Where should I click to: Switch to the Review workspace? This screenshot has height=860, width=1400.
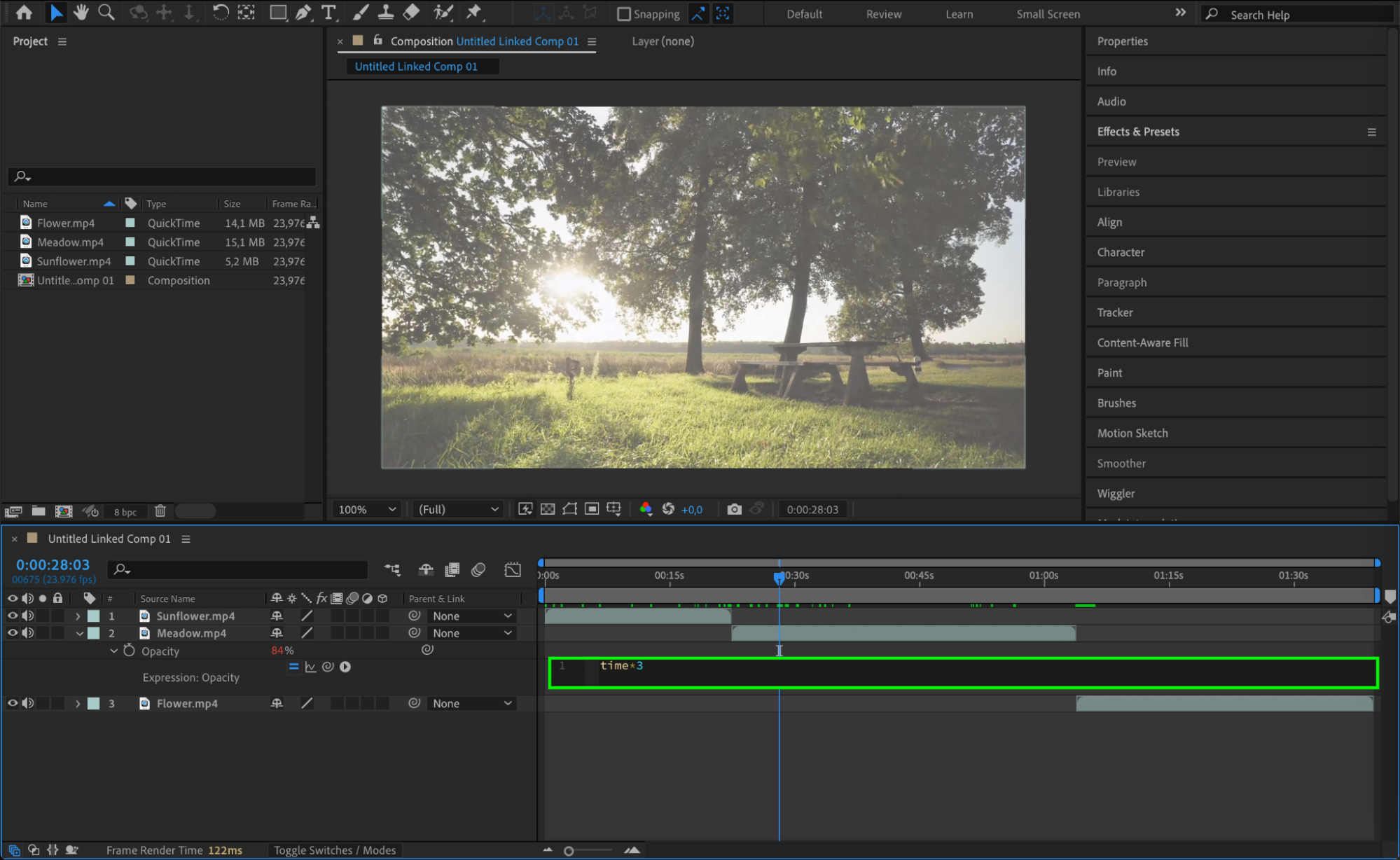point(883,14)
